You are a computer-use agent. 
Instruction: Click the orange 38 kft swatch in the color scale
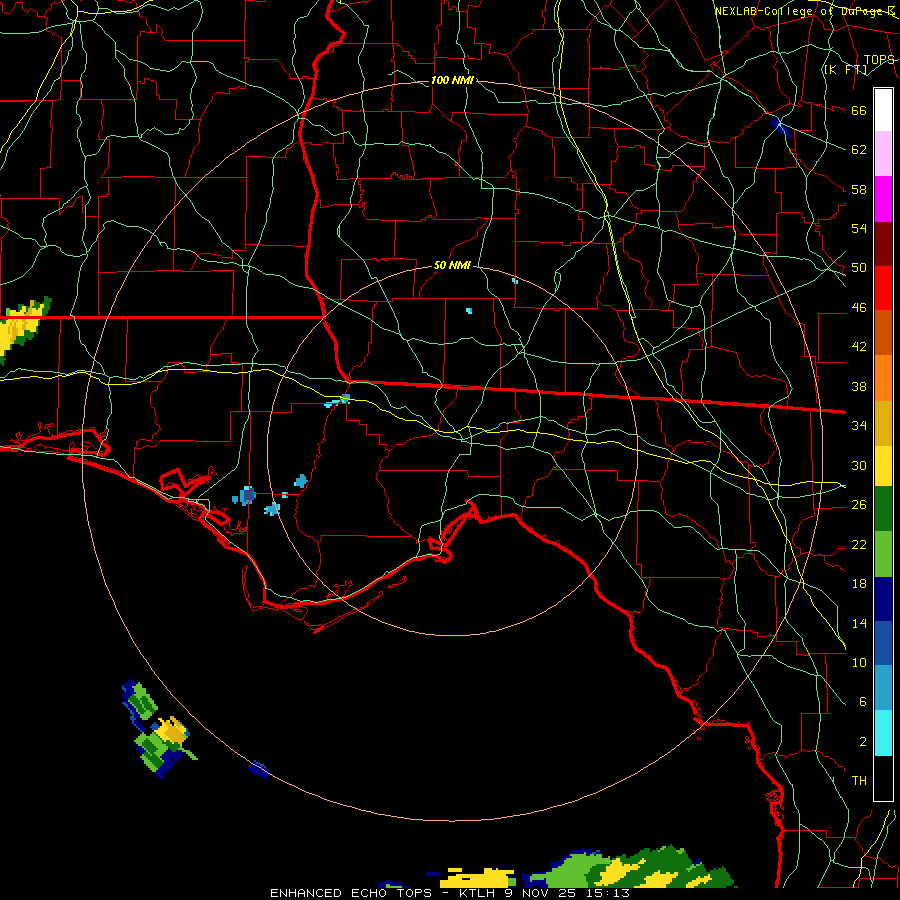[x=883, y=377]
